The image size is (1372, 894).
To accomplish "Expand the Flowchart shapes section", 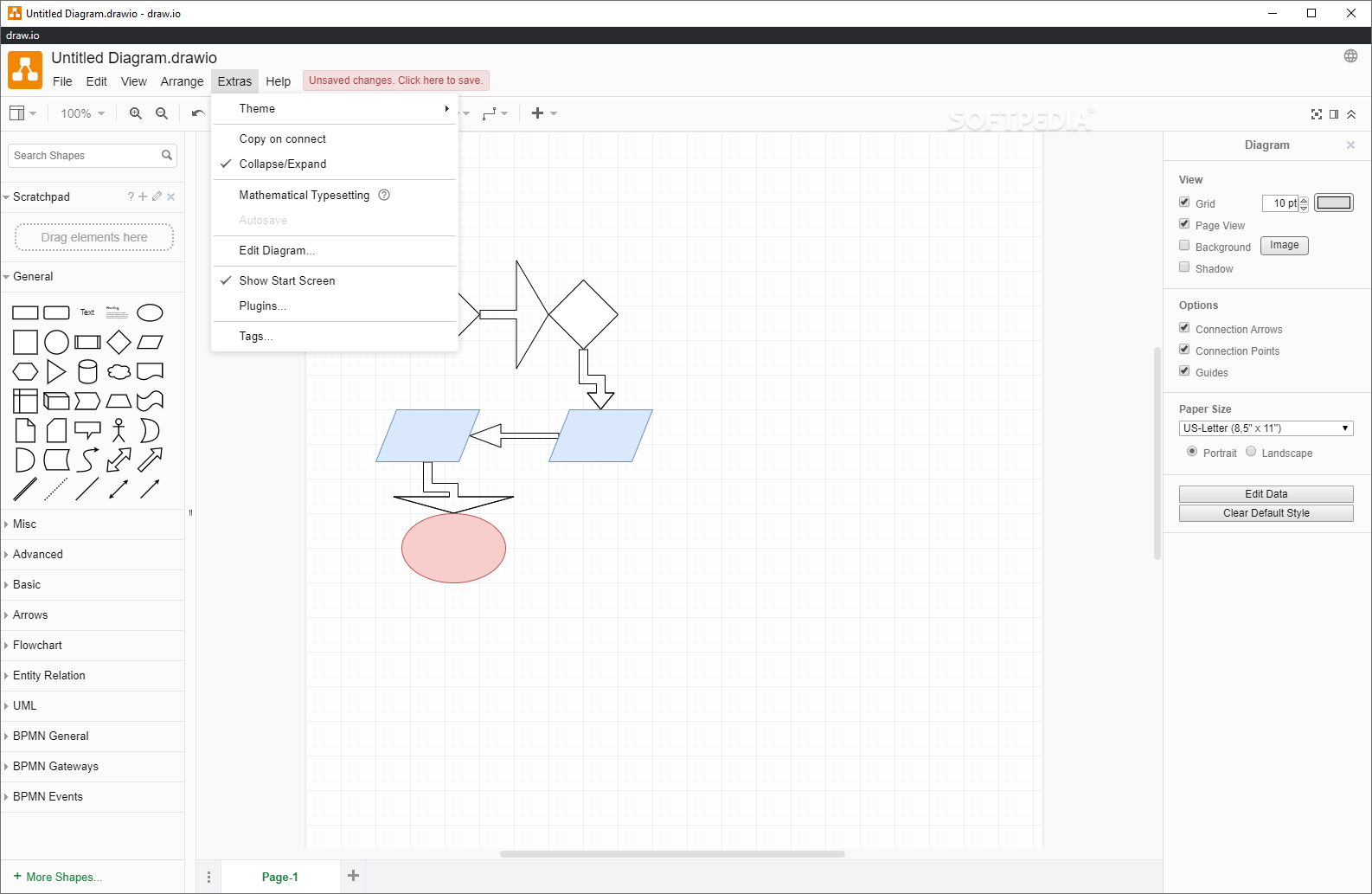I will 37,646.
